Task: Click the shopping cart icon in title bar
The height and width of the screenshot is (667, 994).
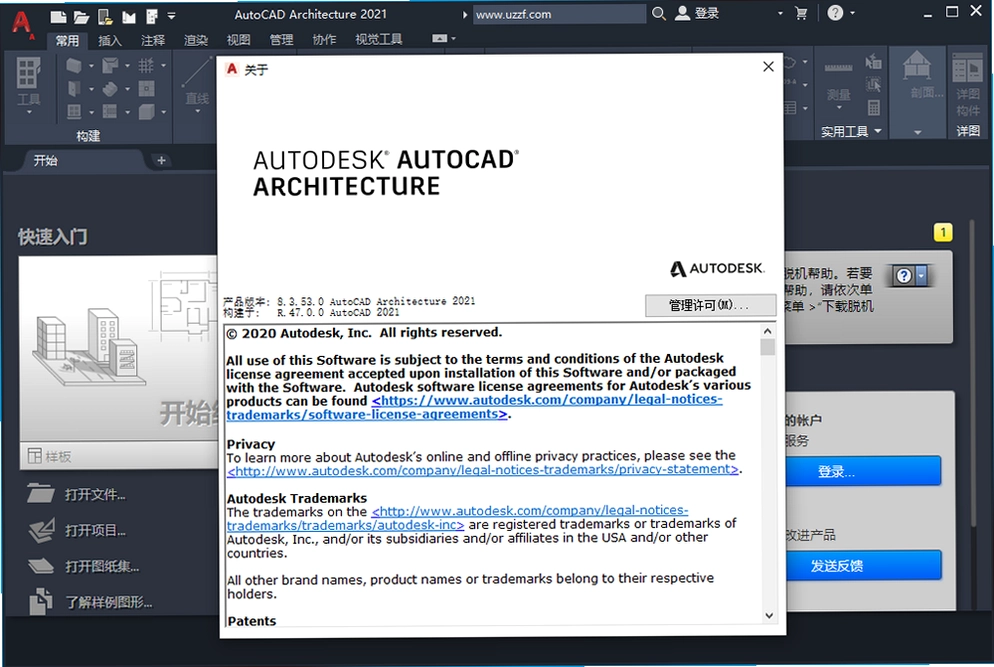Action: [x=801, y=13]
